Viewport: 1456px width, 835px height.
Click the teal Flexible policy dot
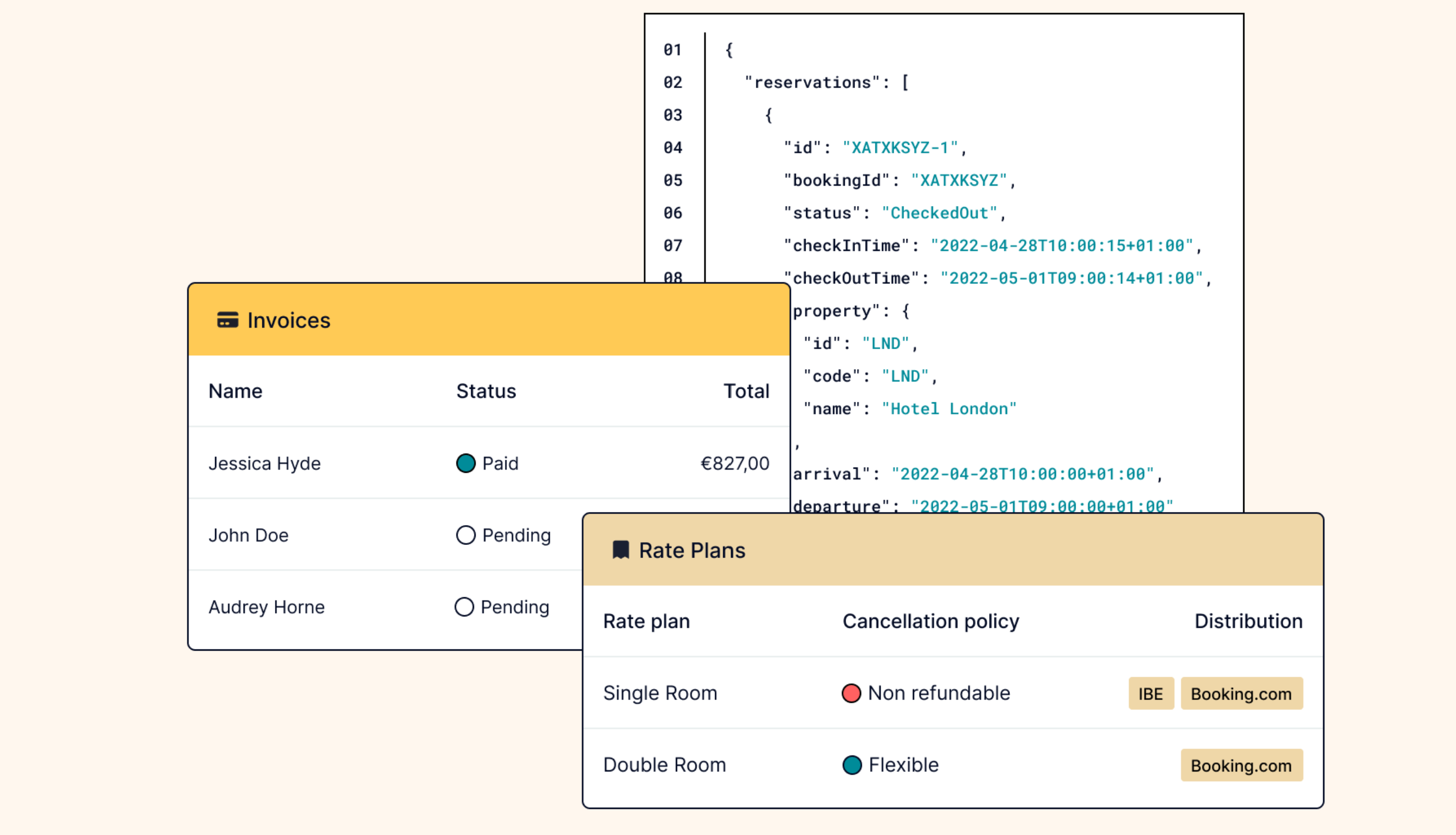852,765
